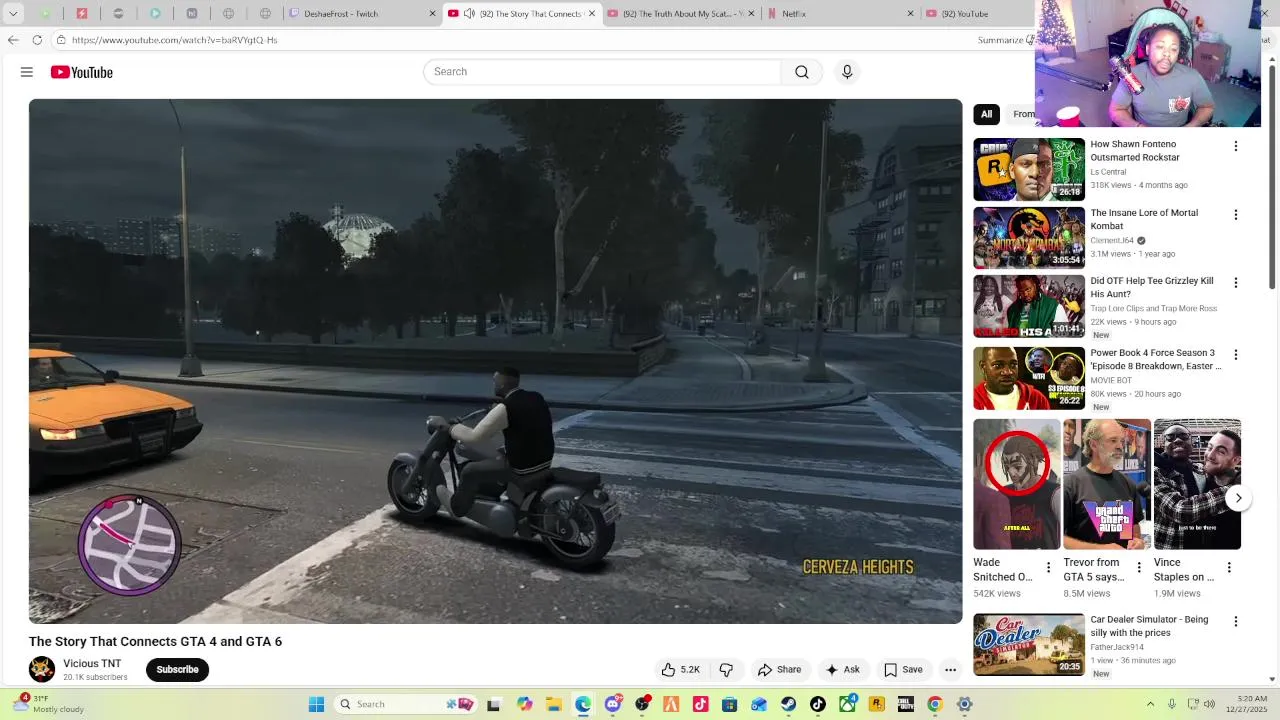Open Vince Staples short thumbnail
1280x720 pixels.
click(x=1197, y=484)
